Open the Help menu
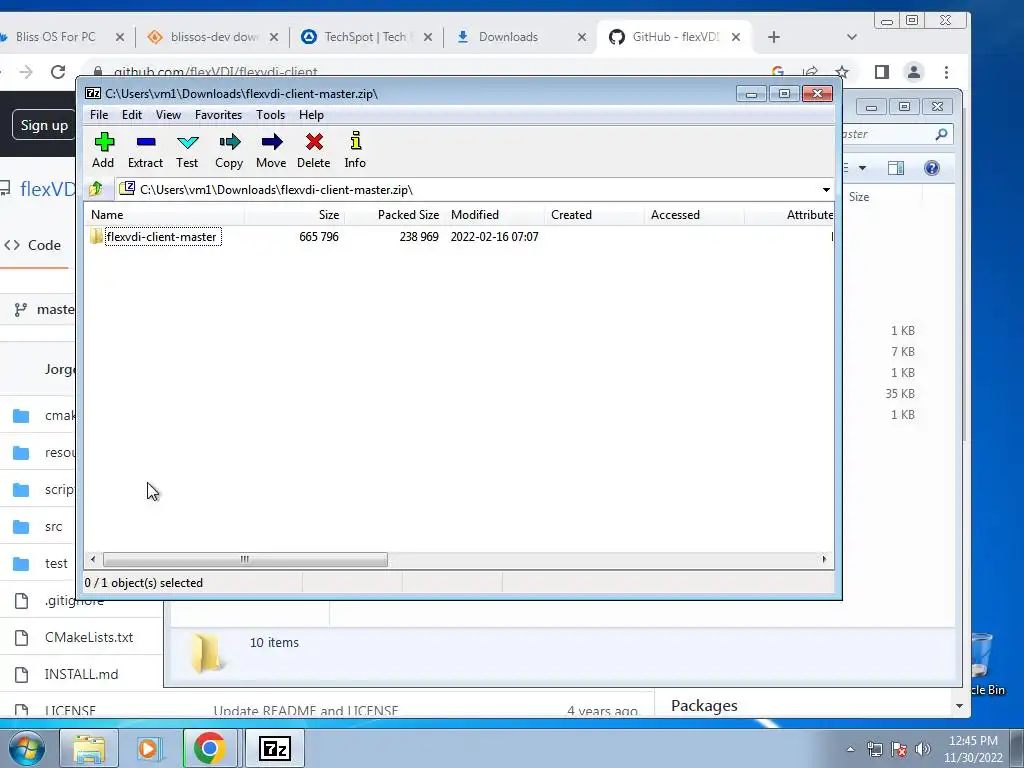1024x768 pixels. coord(311,115)
